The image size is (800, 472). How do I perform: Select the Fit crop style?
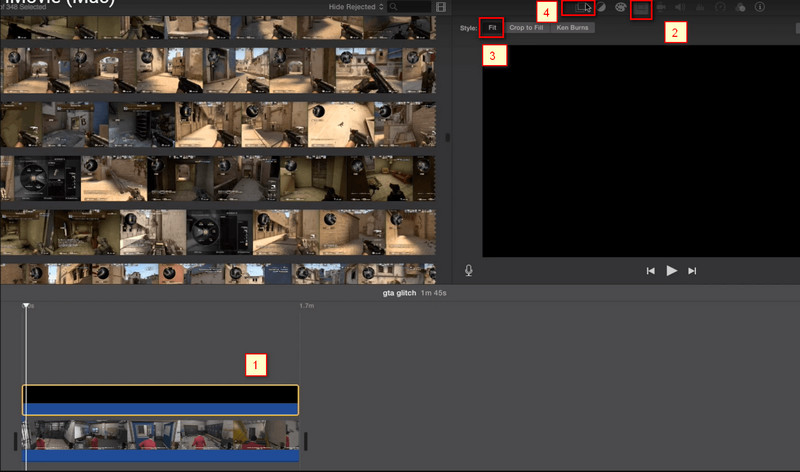[x=492, y=28]
